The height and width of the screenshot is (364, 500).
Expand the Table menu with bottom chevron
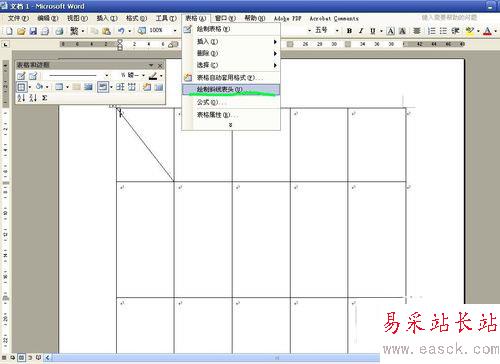(x=230, y=125)
